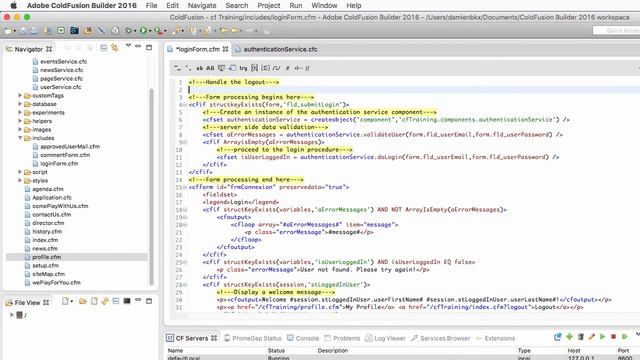Click the Navigator vertical scrollbar

pyautogui.click(x=152, y=186)
